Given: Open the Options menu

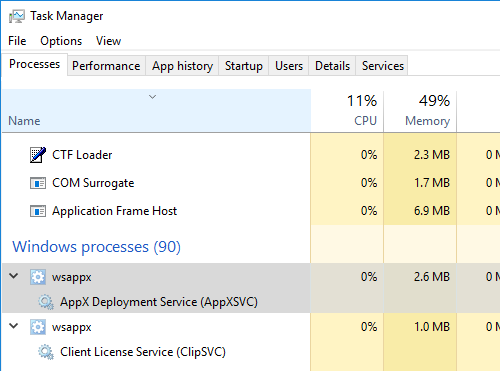Looking at the screenshot, I should [61, 41].
